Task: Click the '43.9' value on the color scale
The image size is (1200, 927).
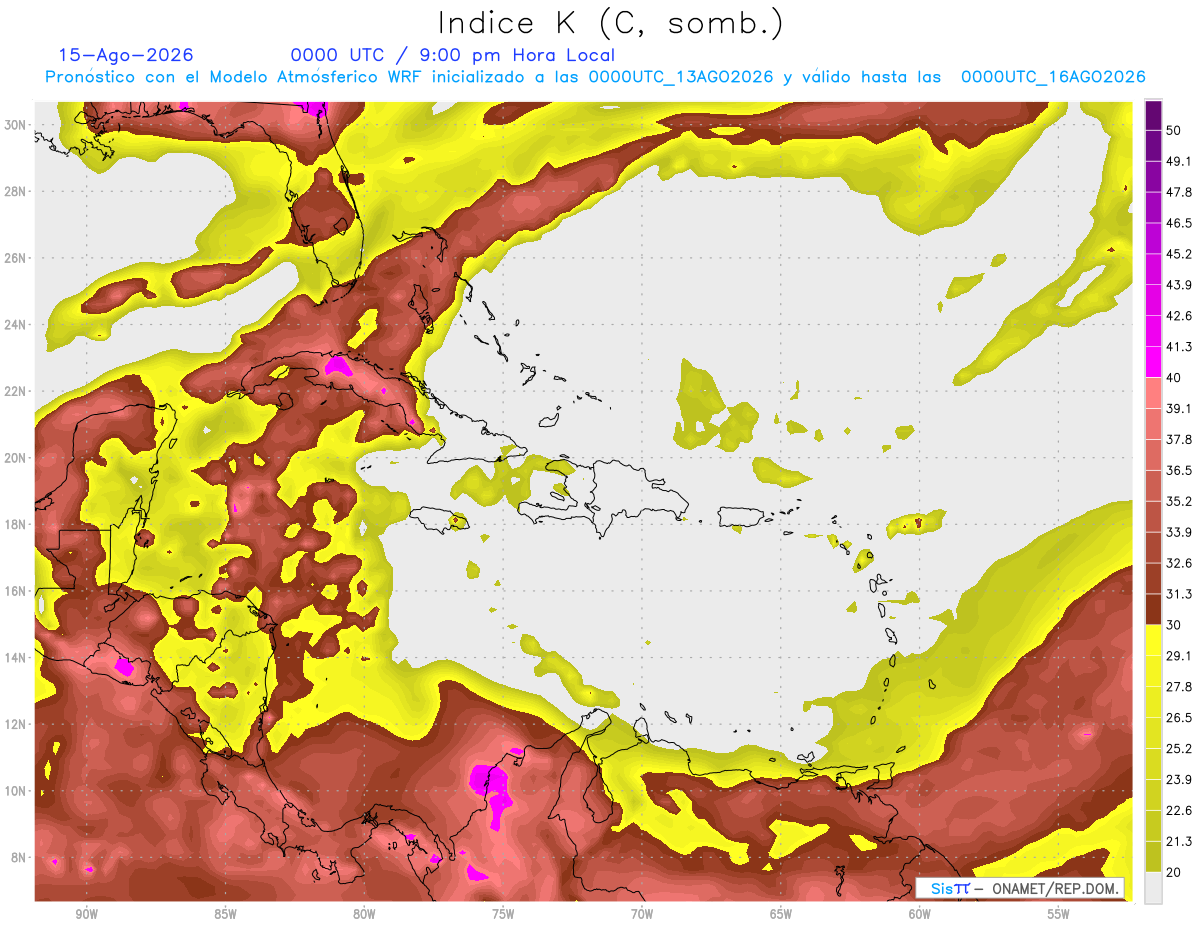Action: pos(1179,285)
